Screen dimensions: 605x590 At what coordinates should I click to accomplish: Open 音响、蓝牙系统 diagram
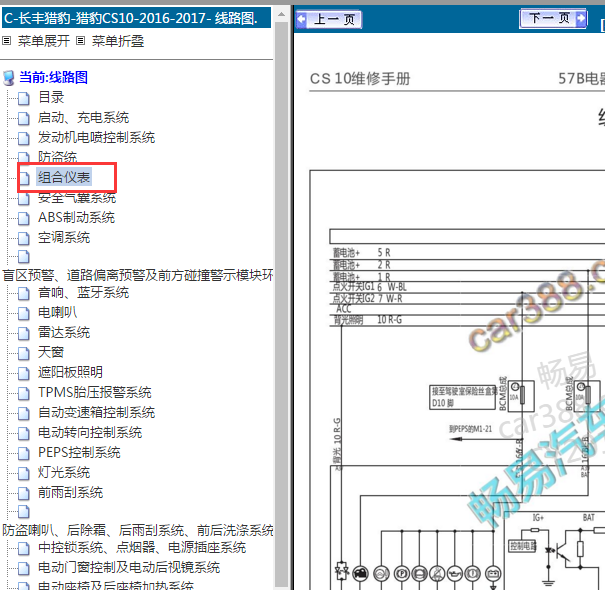click(x=83, y=292)
